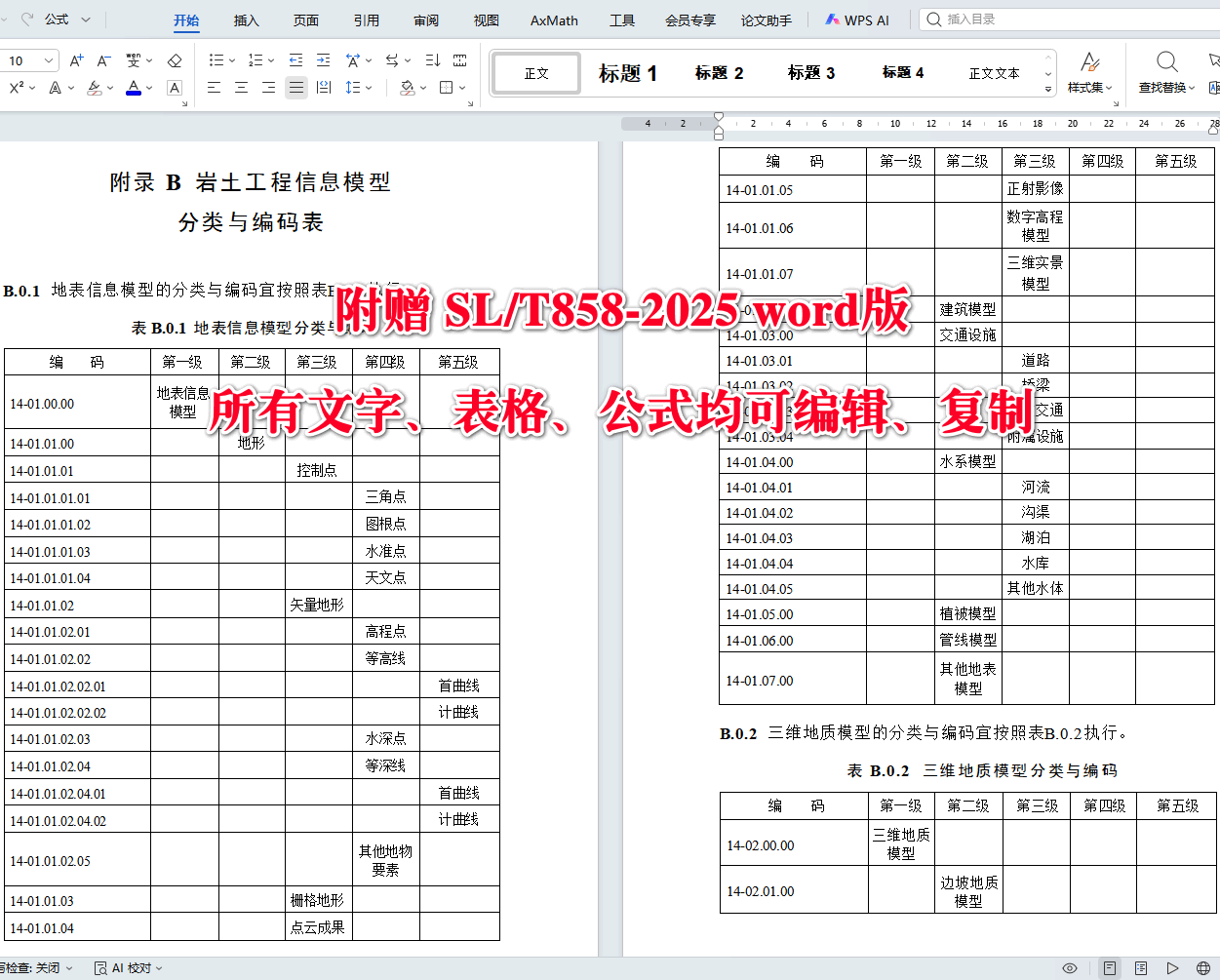The height and width of the screenshot is (980, 1220).
Task: Apply distributed alignment
Action: [324, 88]
